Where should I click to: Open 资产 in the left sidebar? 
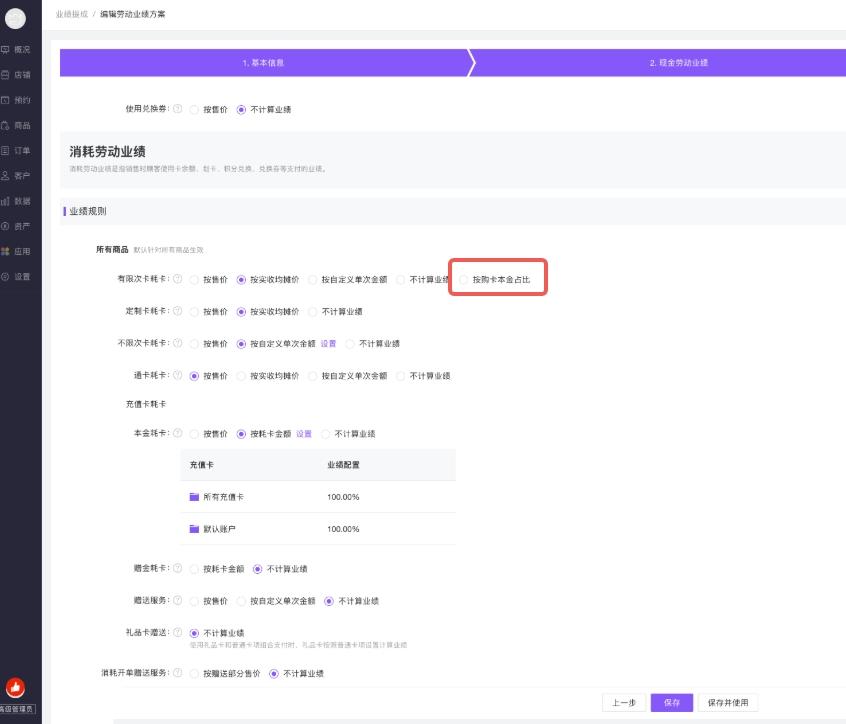point(16,227)
